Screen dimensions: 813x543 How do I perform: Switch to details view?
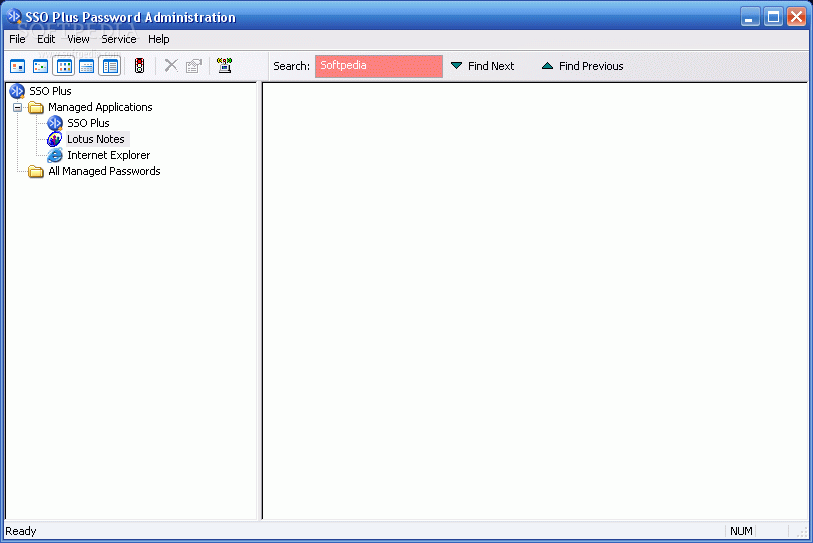[x=87, y=66]
